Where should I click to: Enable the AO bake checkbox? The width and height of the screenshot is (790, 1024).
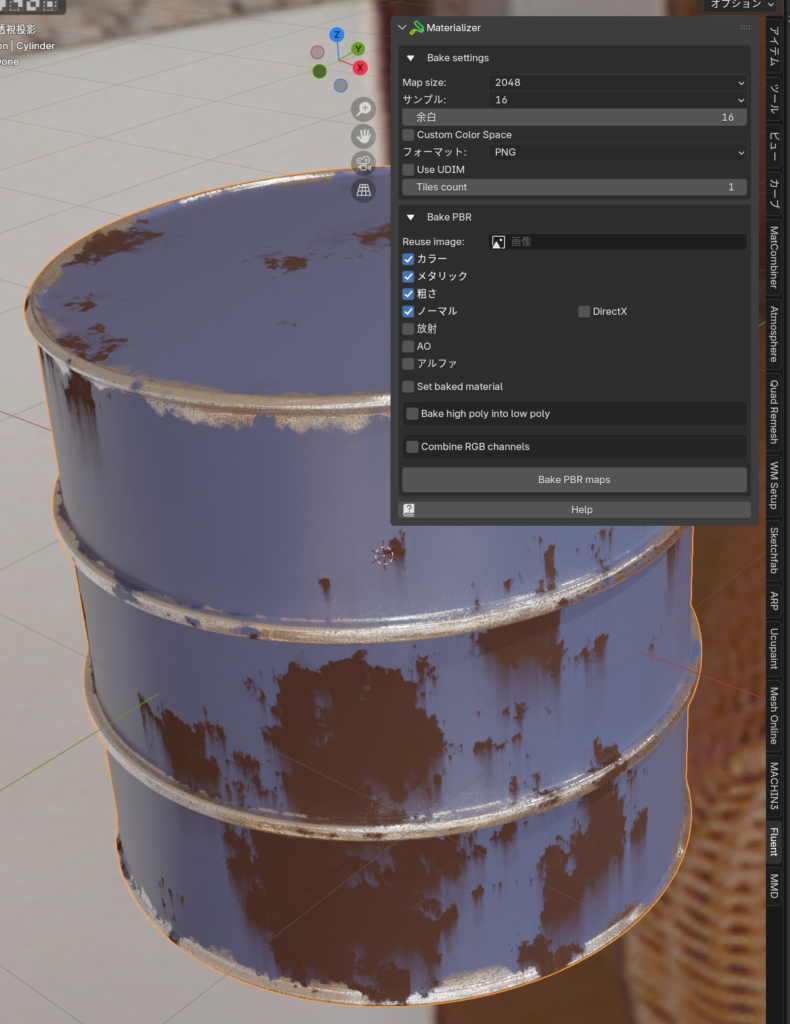tap(408, 346)
